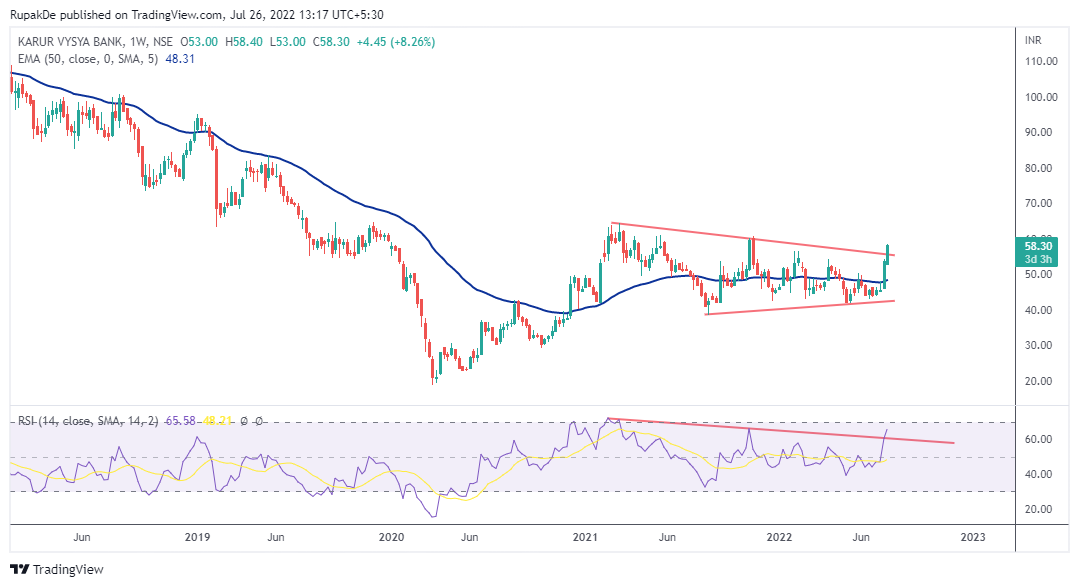This screenshot has height=587, width=1079.
Task: Click the +8.26% change value in the legend
Action: (x=414, y=43)
